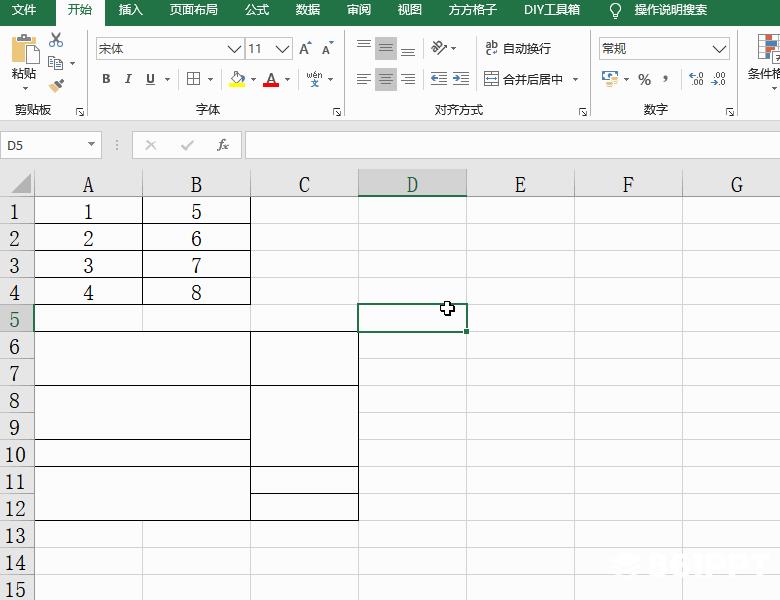Click the fx insert function button
Viewport: 780px width, 600px height.
point(222,145)
